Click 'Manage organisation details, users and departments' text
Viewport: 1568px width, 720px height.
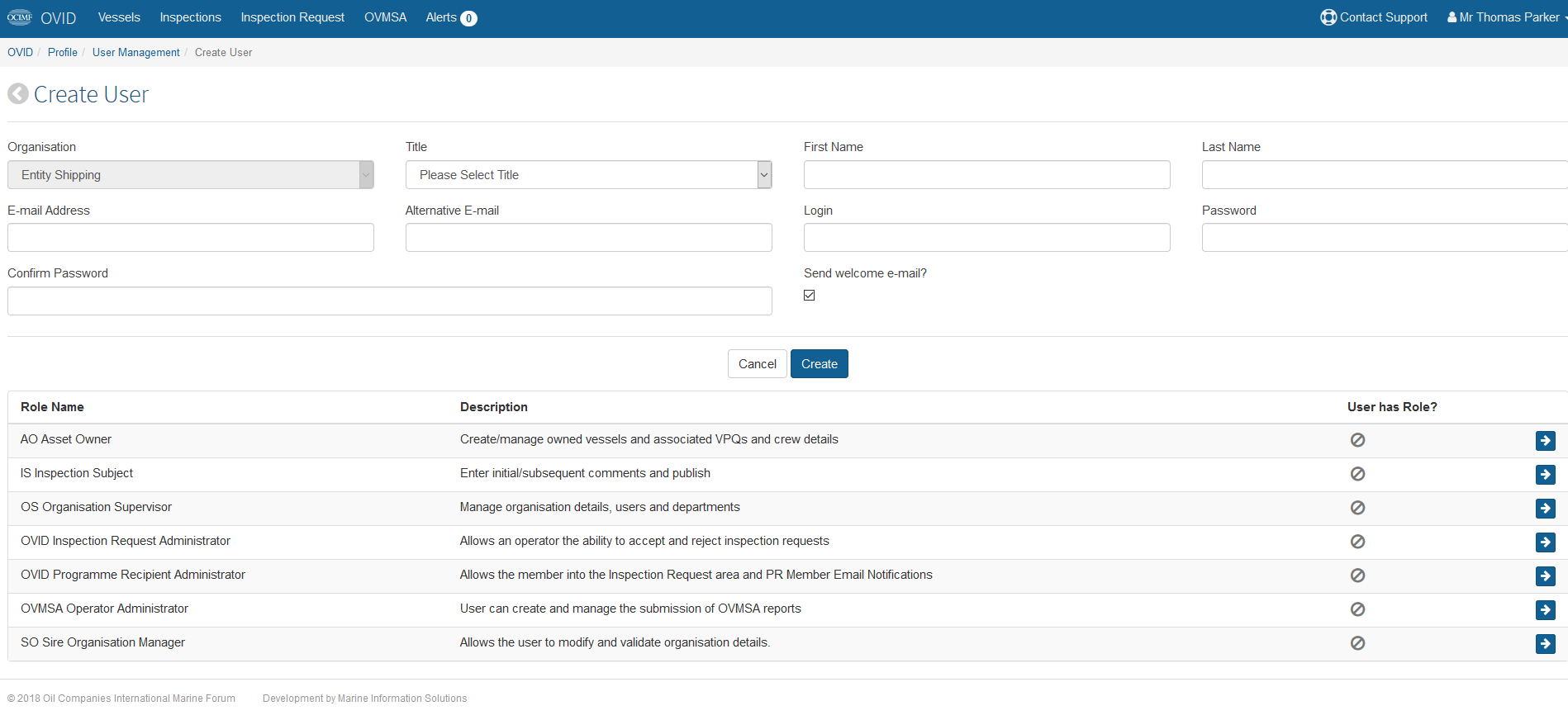click(600, 507)
